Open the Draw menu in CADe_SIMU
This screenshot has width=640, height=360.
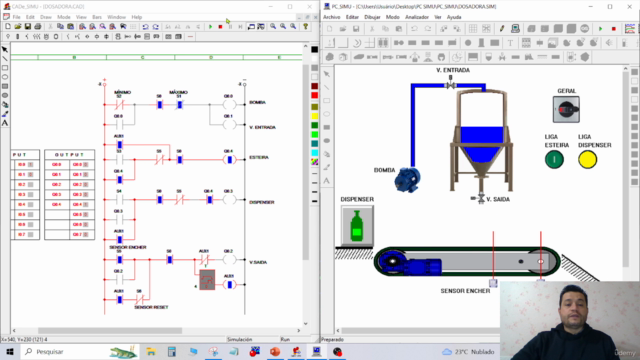tap(46, 17)
